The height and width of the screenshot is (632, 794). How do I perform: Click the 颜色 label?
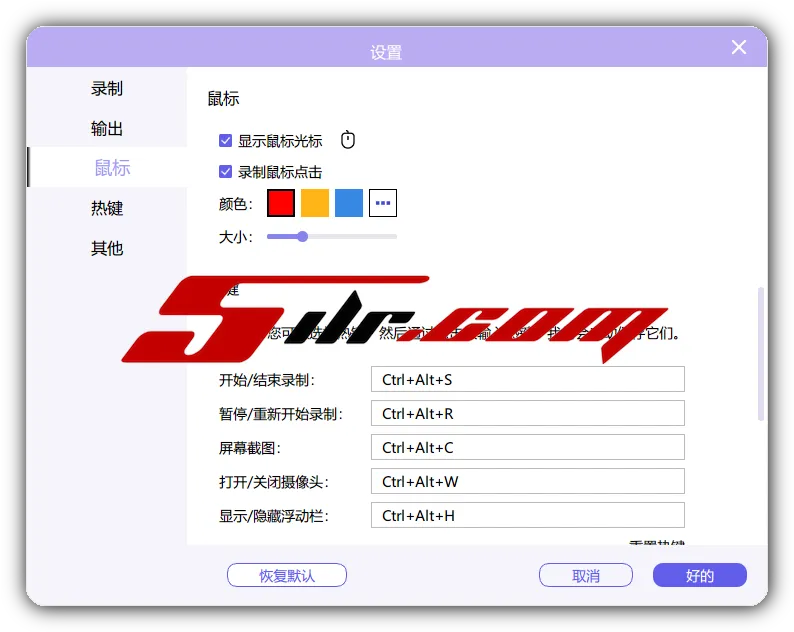coord(235,204)
